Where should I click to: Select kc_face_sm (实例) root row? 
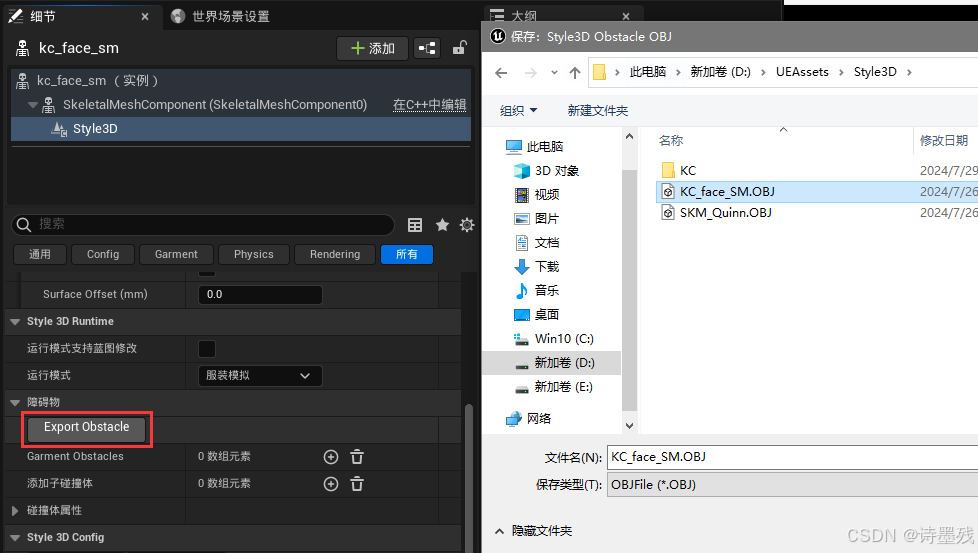coord(241,80)
